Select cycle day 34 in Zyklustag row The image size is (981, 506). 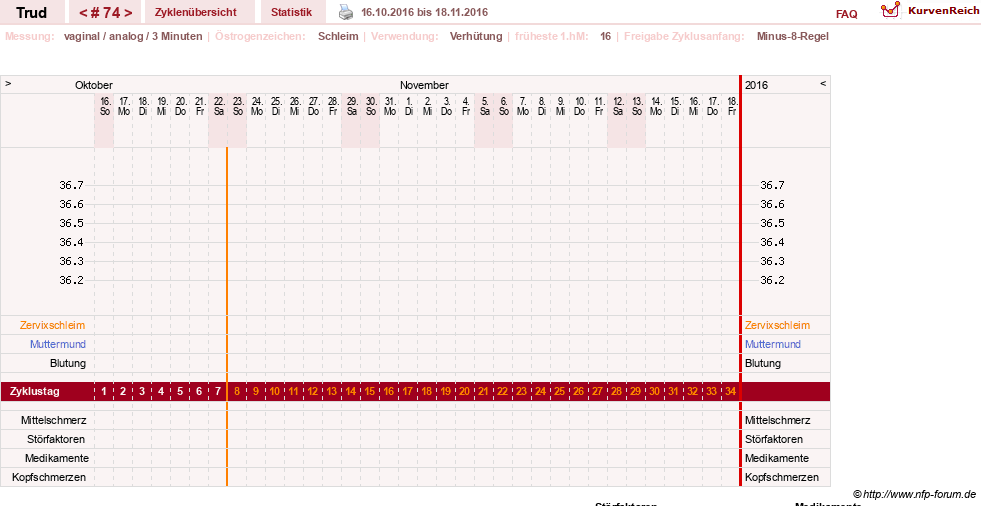(730, 392)
